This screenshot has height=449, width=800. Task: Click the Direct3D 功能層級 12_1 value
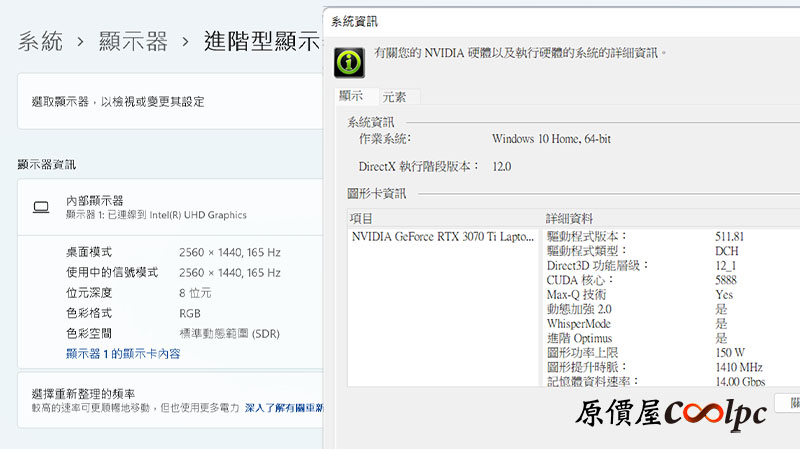point(726,266)
